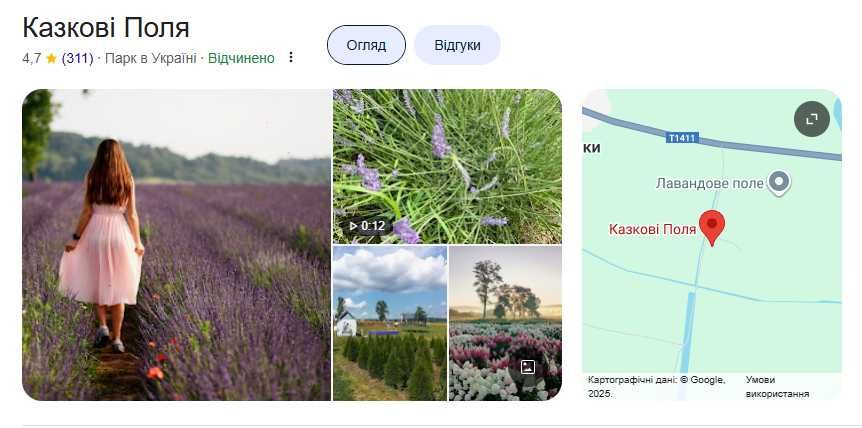Click the yellow rating star
The image size is (862, 428).
click(52, 58)
